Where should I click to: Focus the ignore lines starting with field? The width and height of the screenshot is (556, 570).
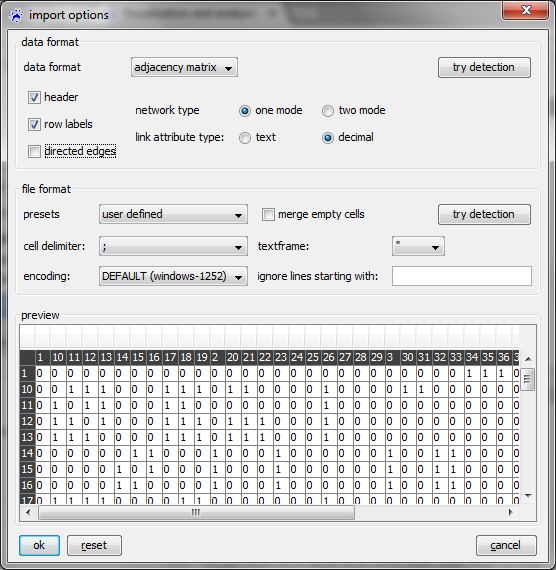pyautogui.click(x=462, y=276)
